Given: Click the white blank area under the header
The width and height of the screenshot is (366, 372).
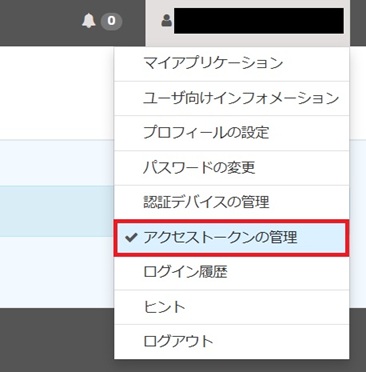Looking at the screenshot, I should 57,93.
